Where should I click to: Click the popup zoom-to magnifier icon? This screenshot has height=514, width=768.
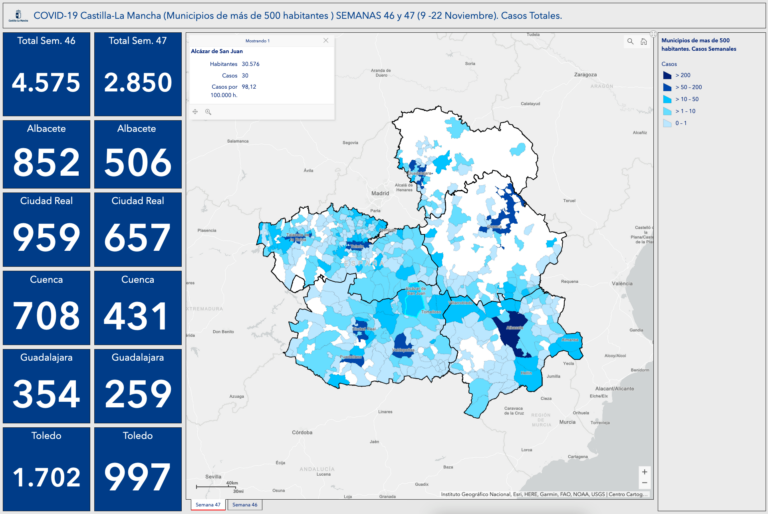point(208,111)
